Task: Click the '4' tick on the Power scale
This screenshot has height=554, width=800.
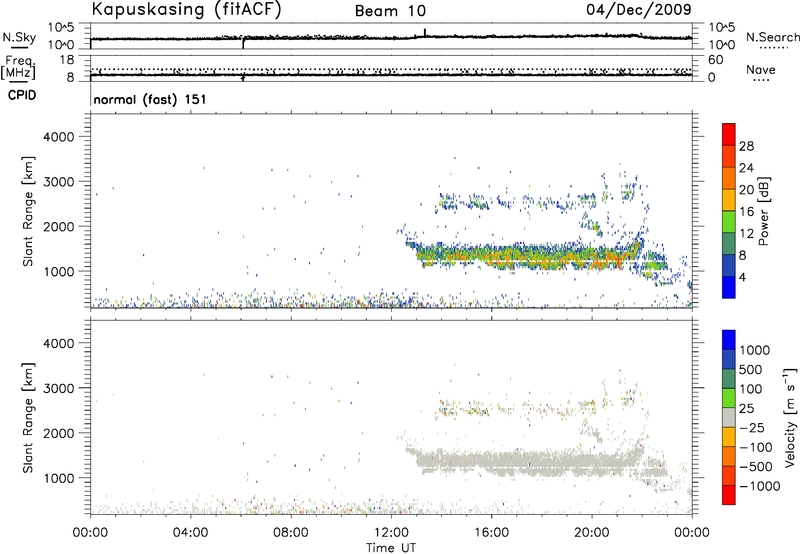Action: coord(742,277)
